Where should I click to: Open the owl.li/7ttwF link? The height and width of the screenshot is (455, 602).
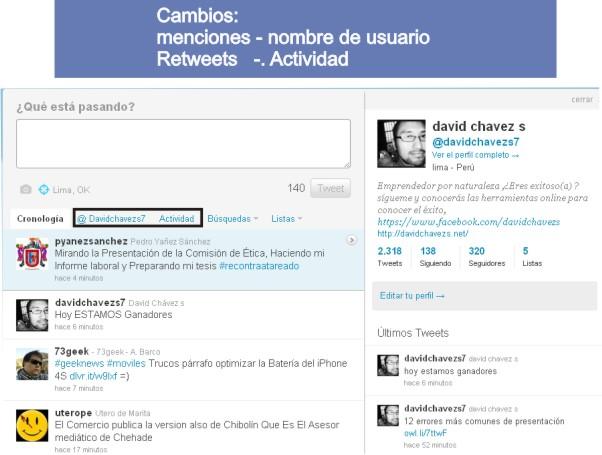pyautogui.click(x=425, y=433)
